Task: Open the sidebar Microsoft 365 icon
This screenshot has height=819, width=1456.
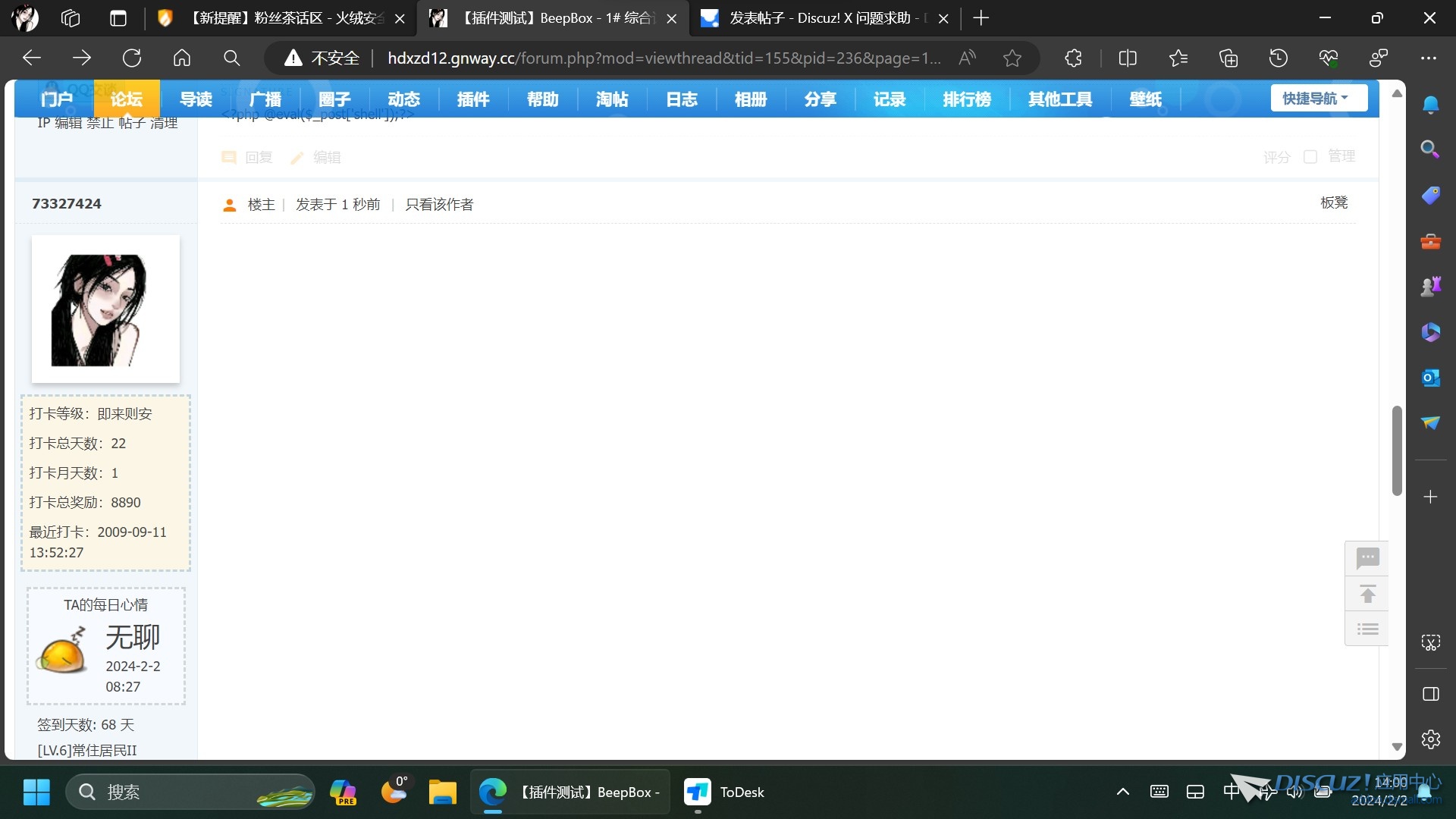Action: point(1431,332)
